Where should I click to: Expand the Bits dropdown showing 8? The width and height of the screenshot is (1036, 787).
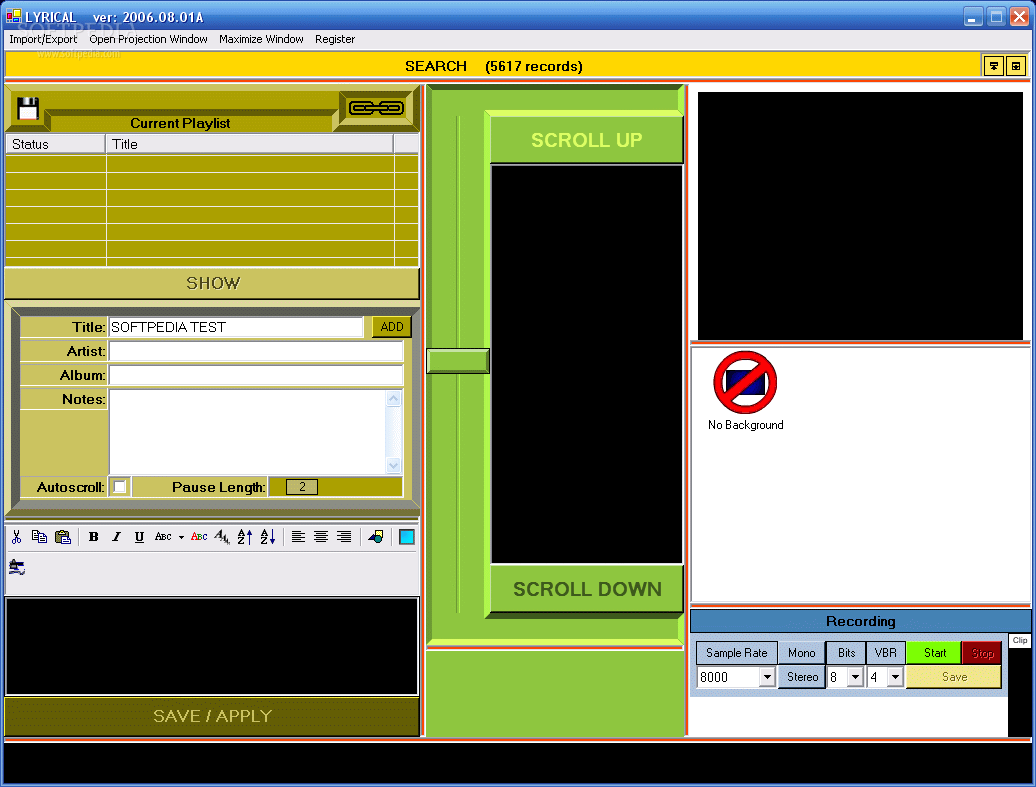point(855,677)
